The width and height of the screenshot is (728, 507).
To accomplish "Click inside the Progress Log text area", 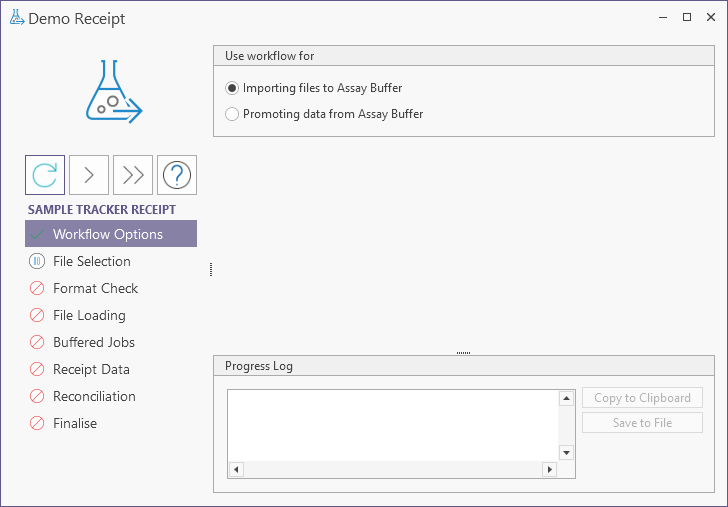I will (x=393, y=425).
